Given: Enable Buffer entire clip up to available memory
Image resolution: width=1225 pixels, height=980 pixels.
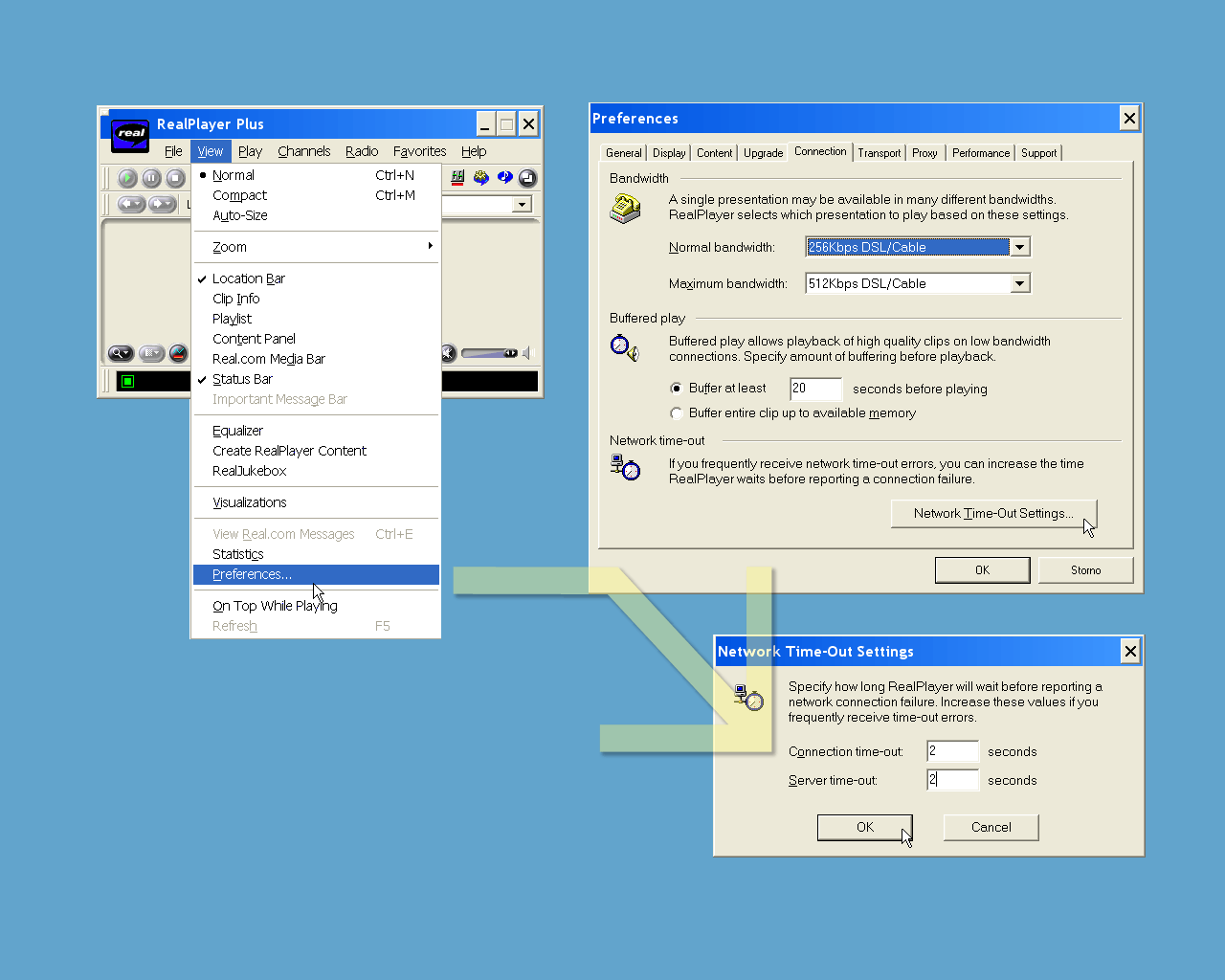Looking at the screenshot, I should [677, 412].
